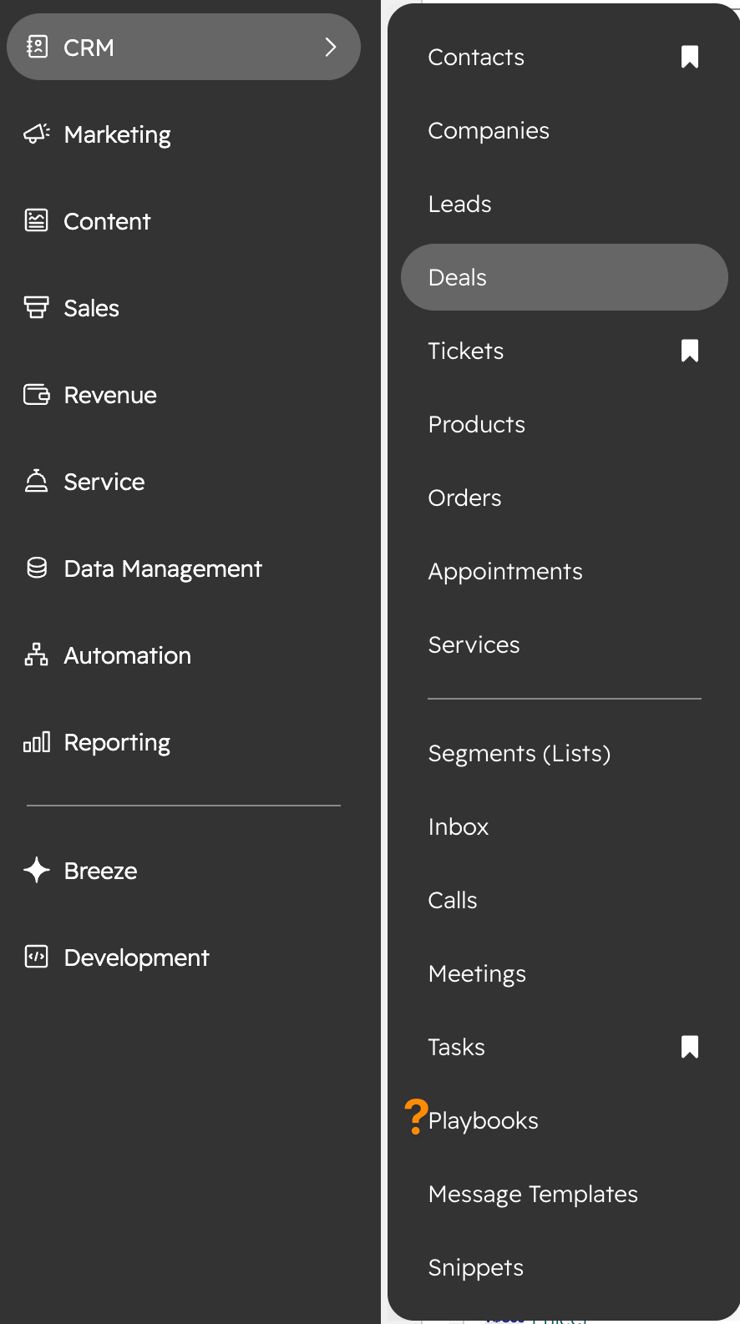Open the Tasks page
The image size is (740, 1324).
[457, 1047]
